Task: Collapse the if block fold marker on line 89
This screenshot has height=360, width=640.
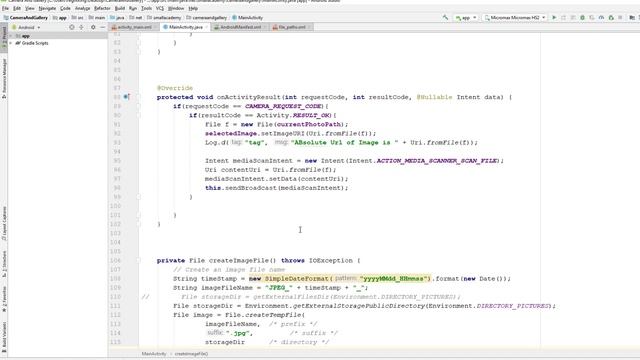Action: point(139,106)
